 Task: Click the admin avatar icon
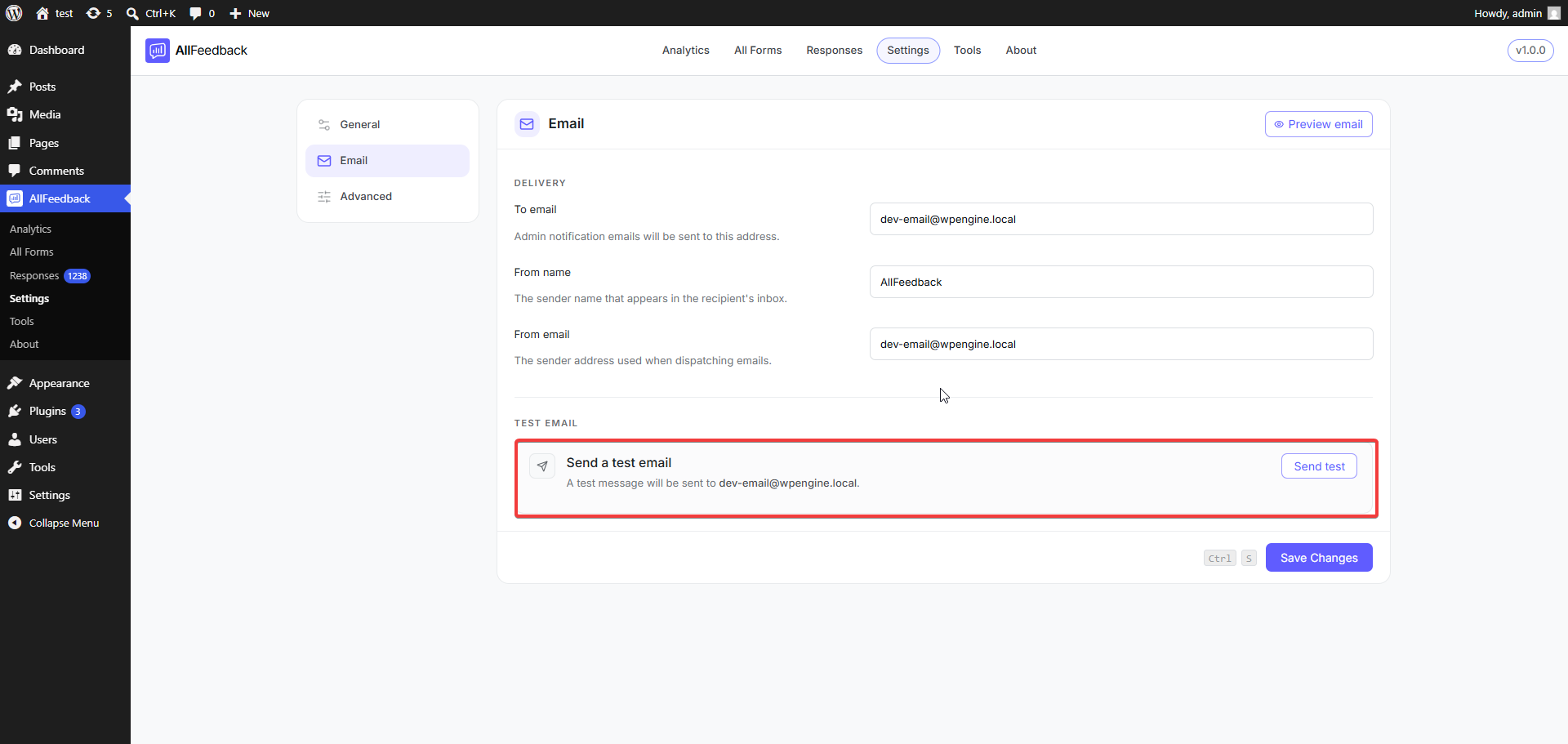coord(1553,13)
